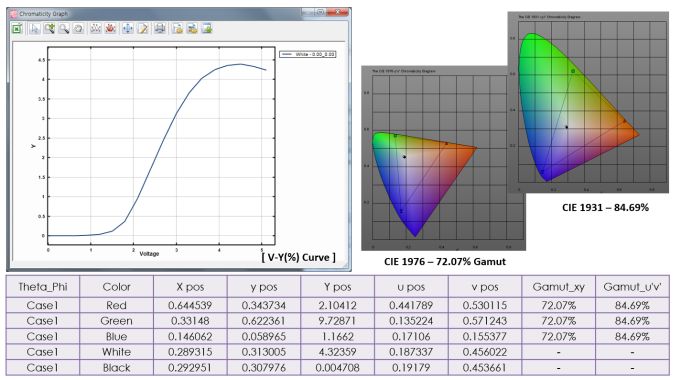The width and height of the screenshot is (693, 380).
Task: Click the 'Gamut_u'v'' column header
Action: pos(632,287)
